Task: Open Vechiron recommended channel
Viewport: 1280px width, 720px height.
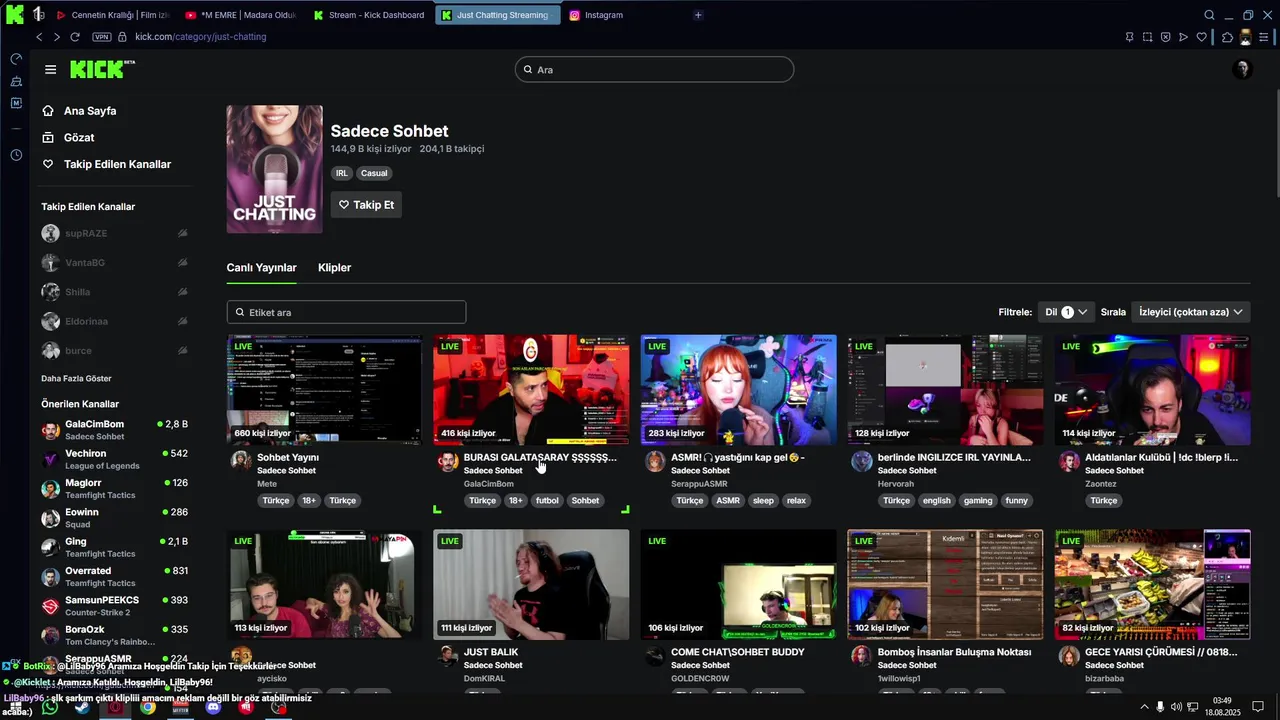Action: coord(114,459)
